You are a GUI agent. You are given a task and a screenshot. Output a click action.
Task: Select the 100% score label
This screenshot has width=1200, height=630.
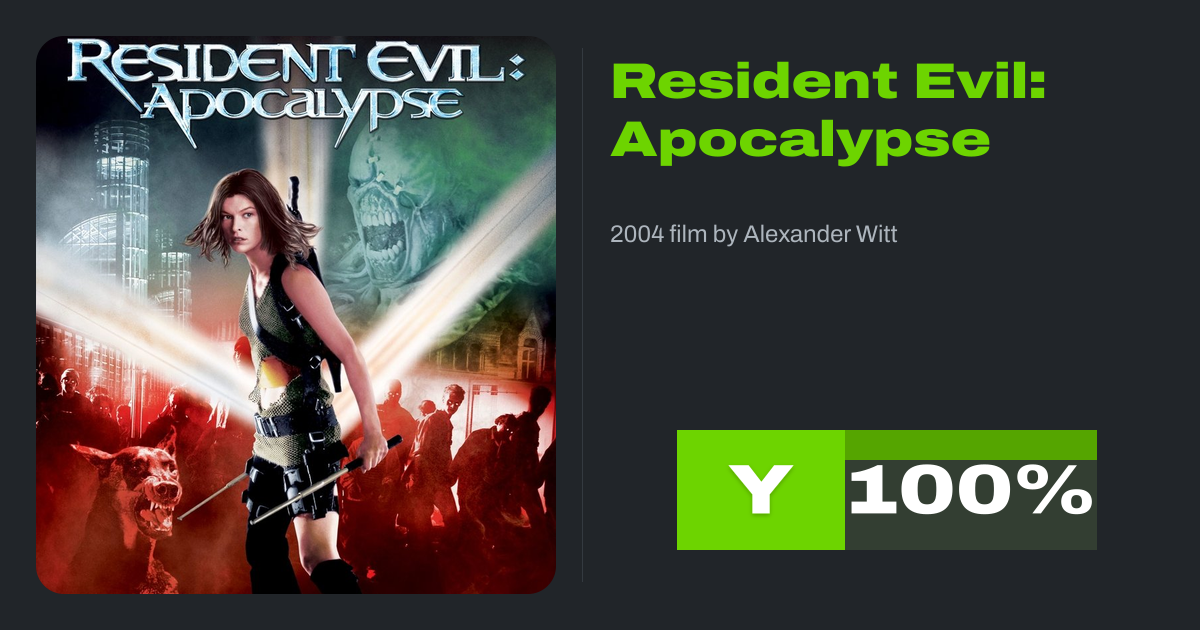(970, 491)
